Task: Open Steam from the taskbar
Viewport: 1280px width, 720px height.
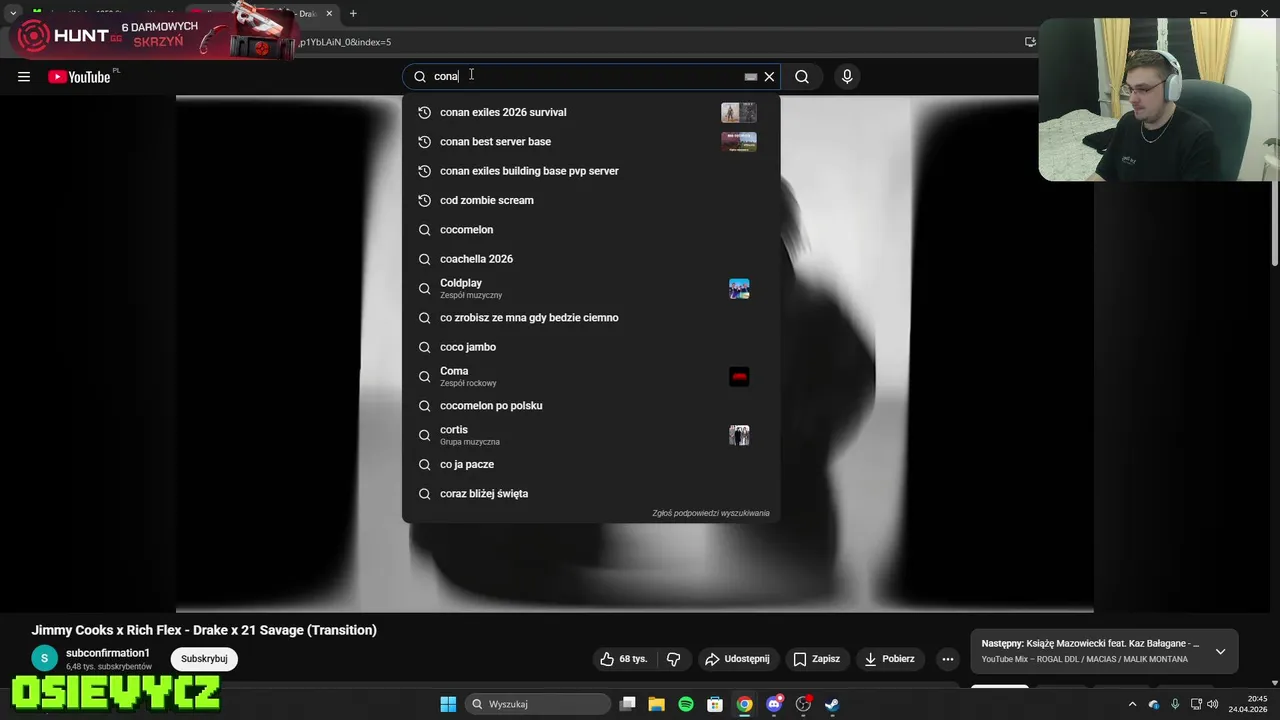Action: coord(832,704)
